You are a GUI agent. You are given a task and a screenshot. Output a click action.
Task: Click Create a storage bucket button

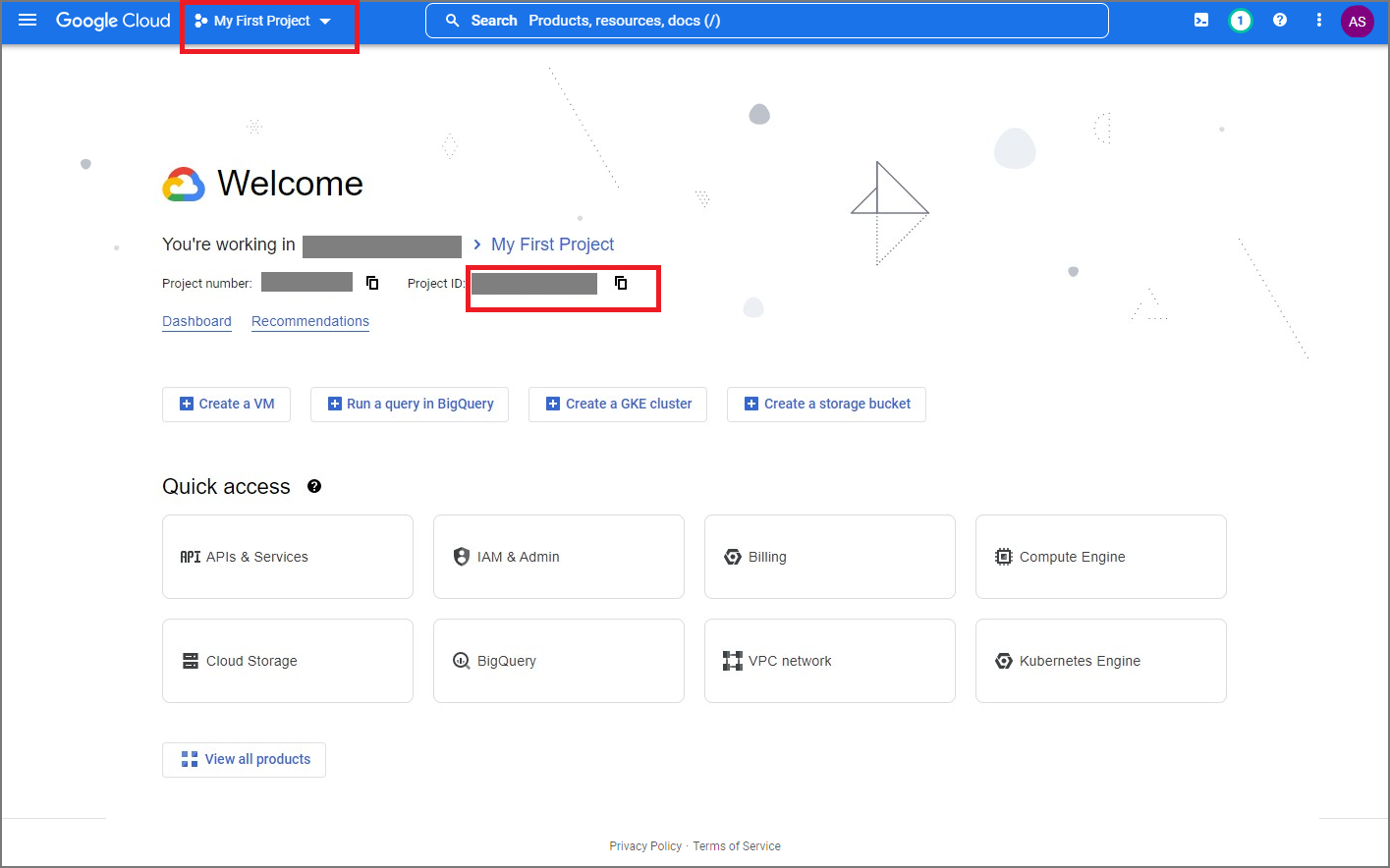coord(826,404)
